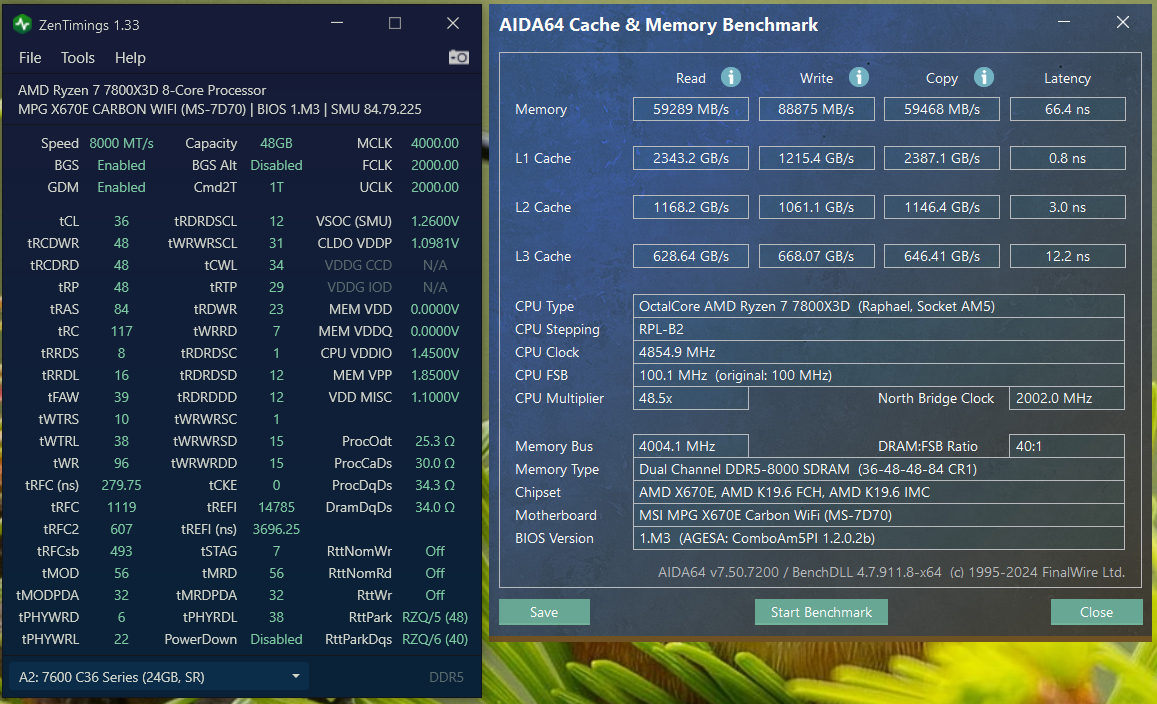Select L1 Cache Copy value 2387.1 GB/s
The width and height of the screenshot is (1157, 704).
[942, 158]
